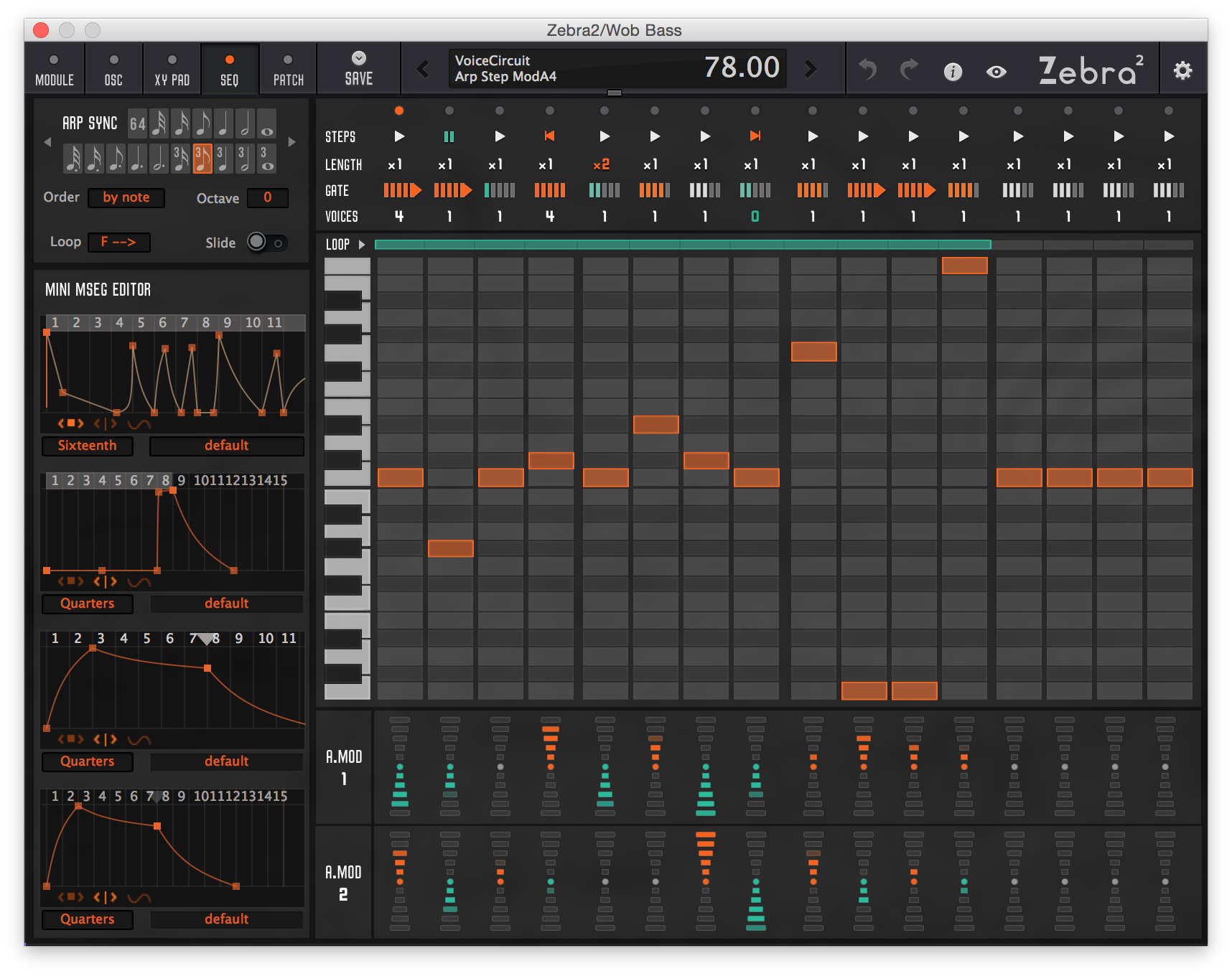Click the green LOOP length bar
The image size is (1232, 976).
(683, 245)
